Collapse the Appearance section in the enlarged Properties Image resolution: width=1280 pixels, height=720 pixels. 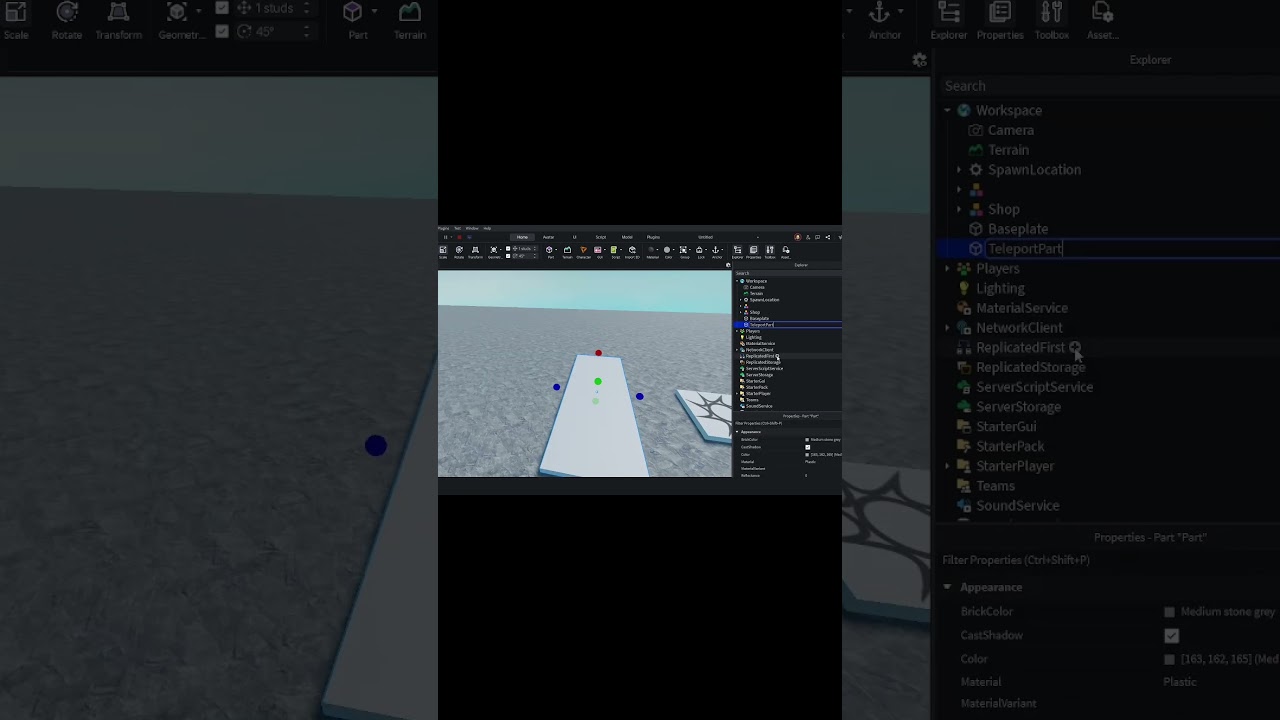tap(947, 587)
